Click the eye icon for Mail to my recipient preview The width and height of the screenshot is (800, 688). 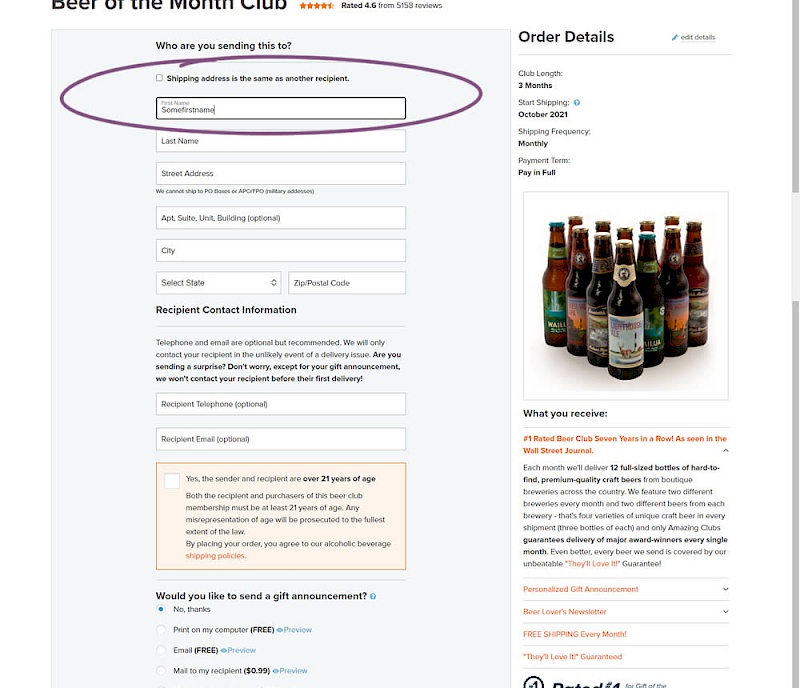pos(276,671)
